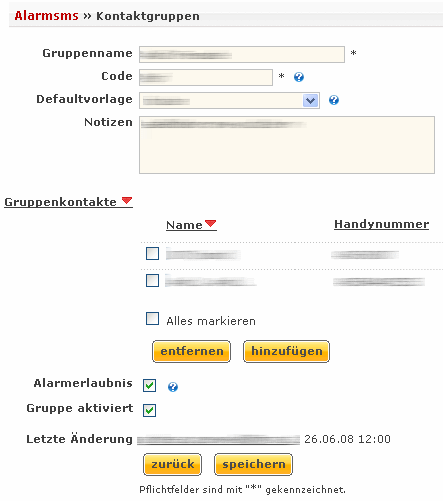Go to Alarmsms breadcrumb link

click(46, 16)
